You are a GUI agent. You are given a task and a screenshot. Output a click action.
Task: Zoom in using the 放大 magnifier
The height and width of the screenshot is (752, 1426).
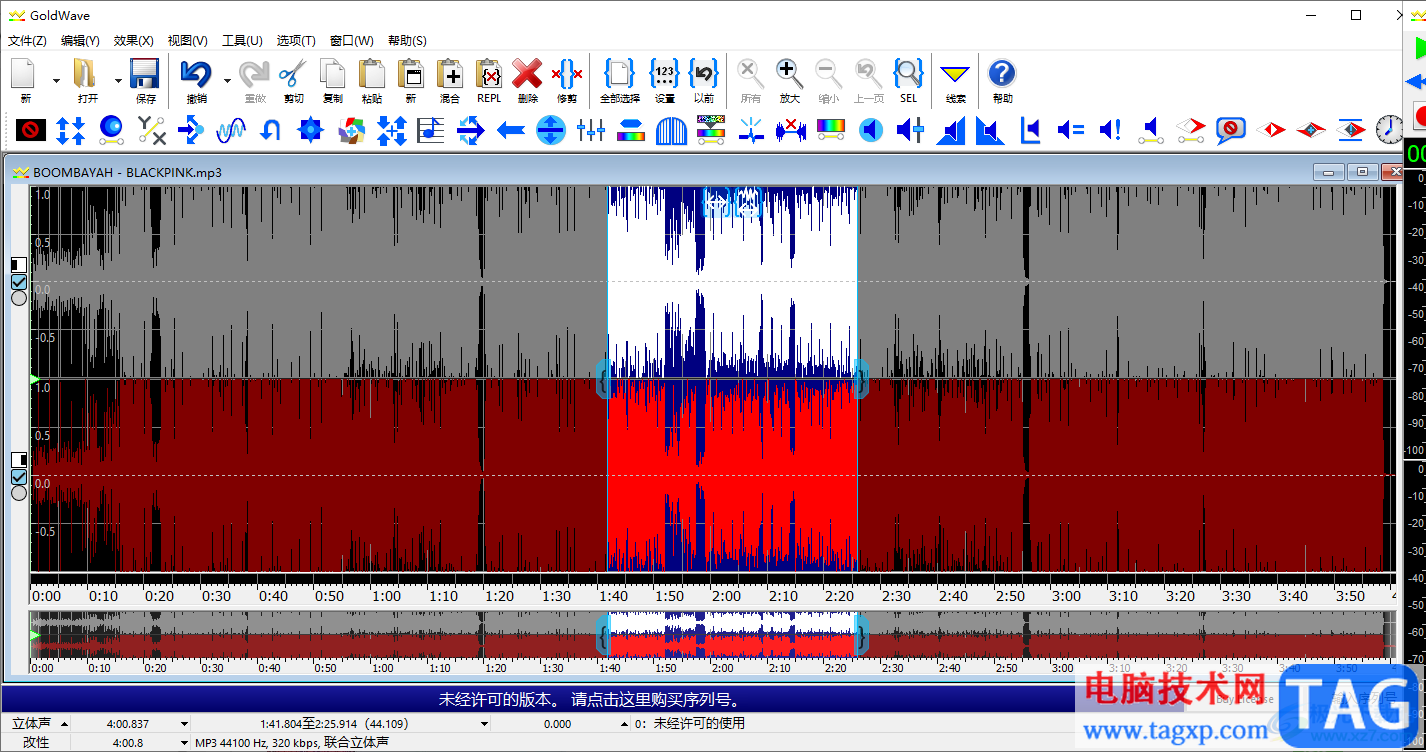click(x=789, y=80)
